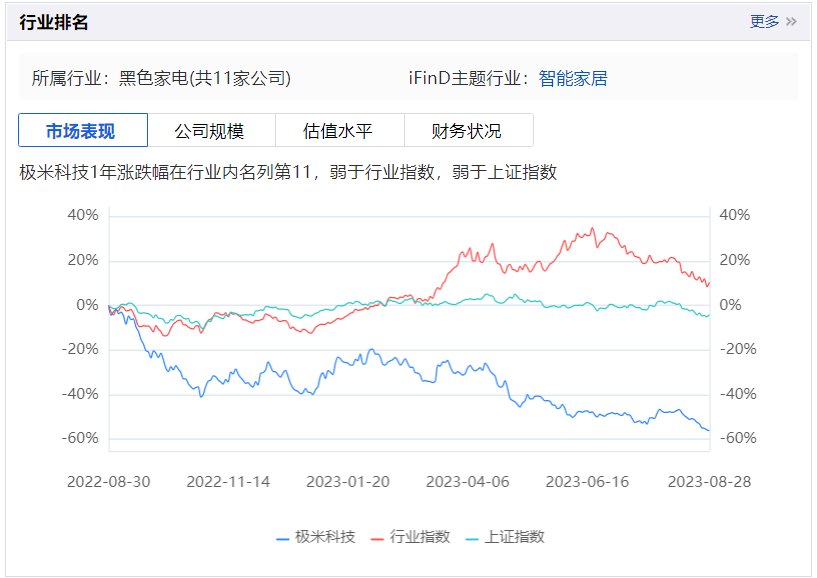Click the red line marker for 行业指数

coord(377,537)
